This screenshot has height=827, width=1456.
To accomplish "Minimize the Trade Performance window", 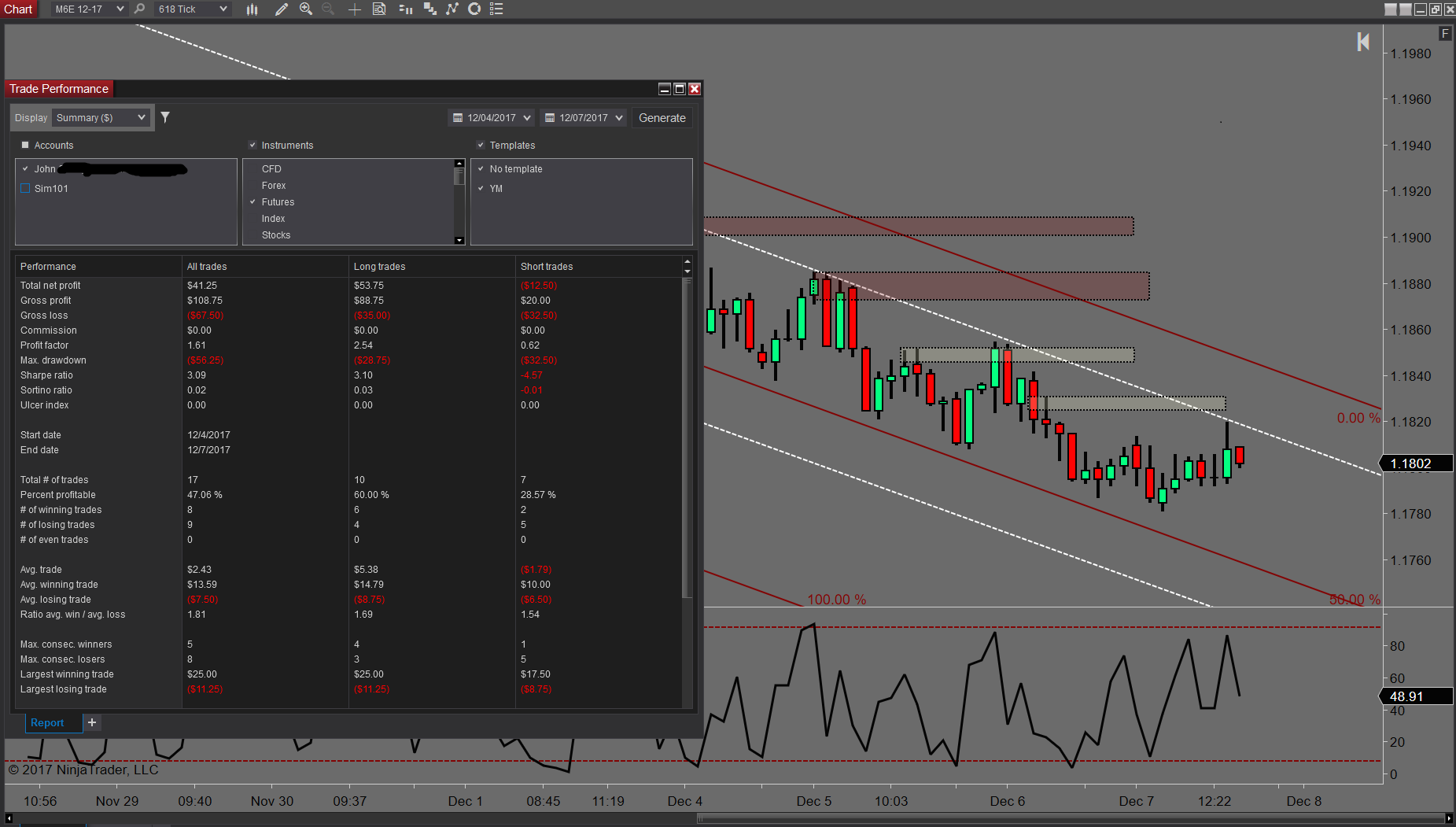I will pyautogui.click(x=665, y=89).
